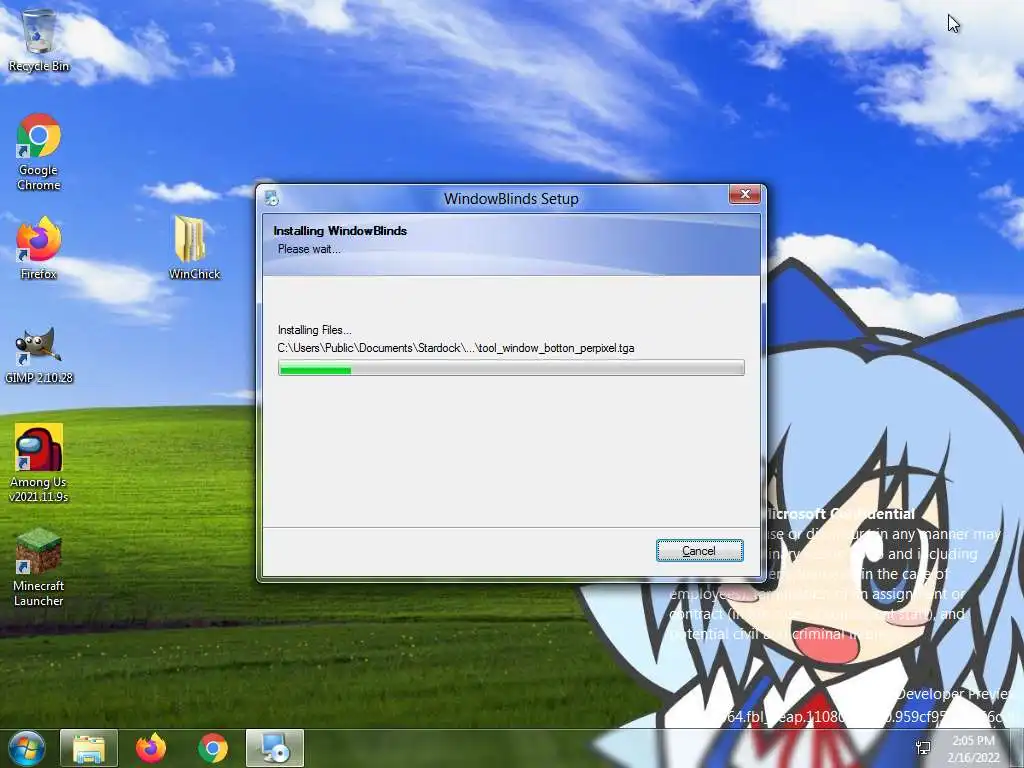
Task: Click the green installation progress bar
Action: (511, 368)
